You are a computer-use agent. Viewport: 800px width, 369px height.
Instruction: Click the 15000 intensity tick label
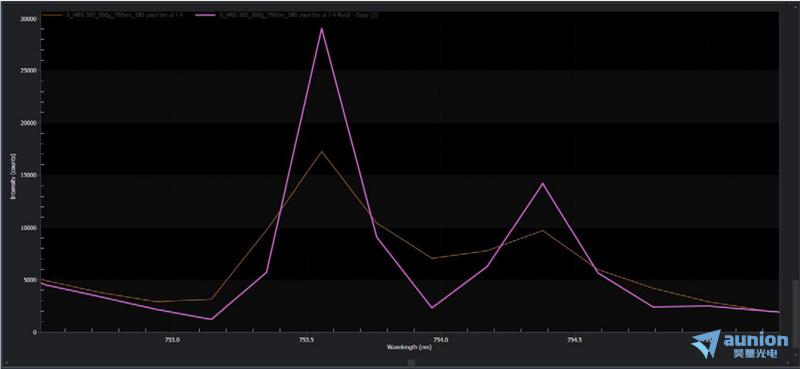point(29,176)
